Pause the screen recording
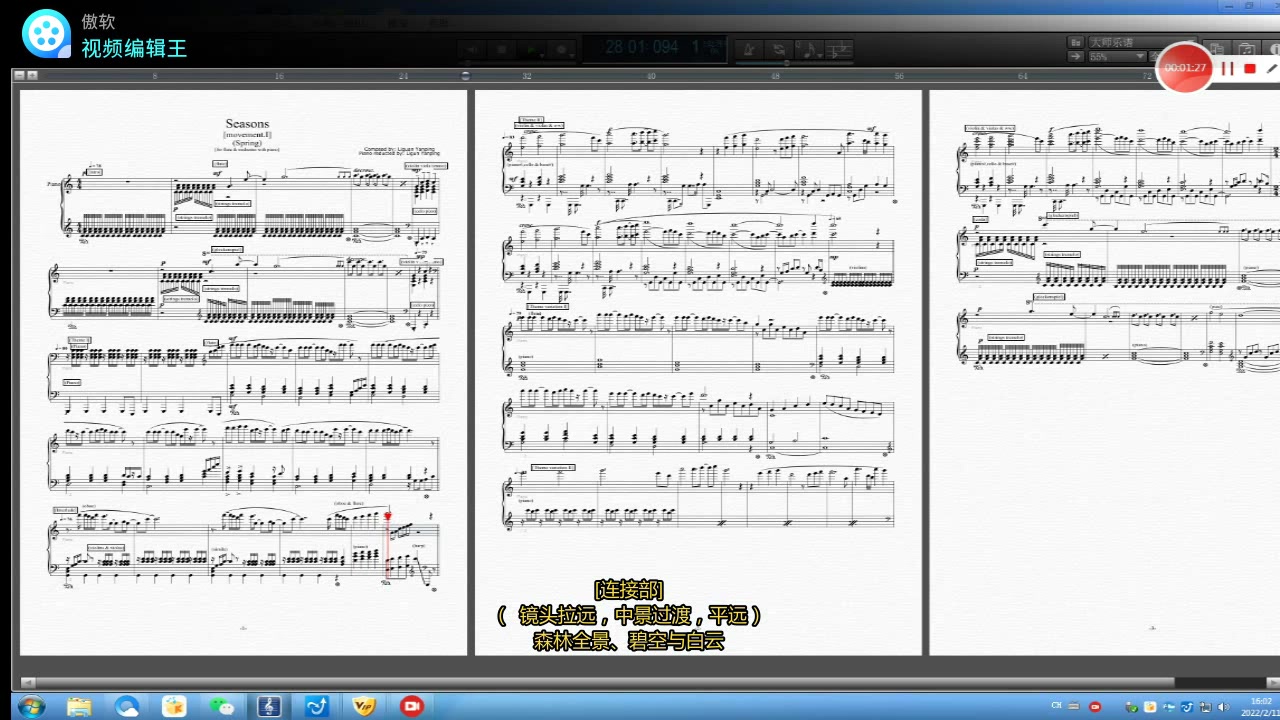Image resolution: width=1280 pixels, height=720 pixels. [1228, 68]
